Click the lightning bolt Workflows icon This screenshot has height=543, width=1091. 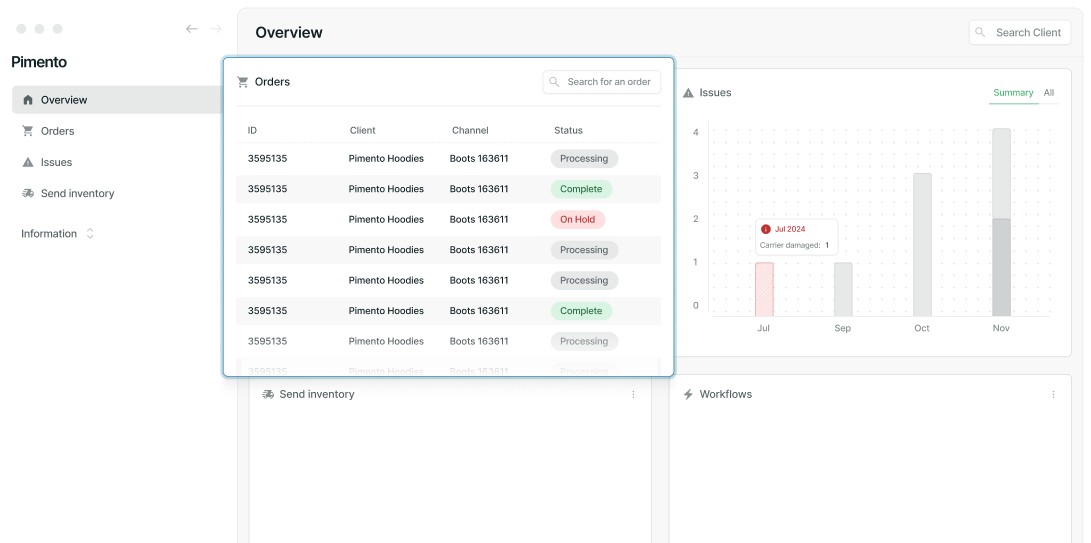(x=688, y=395)
